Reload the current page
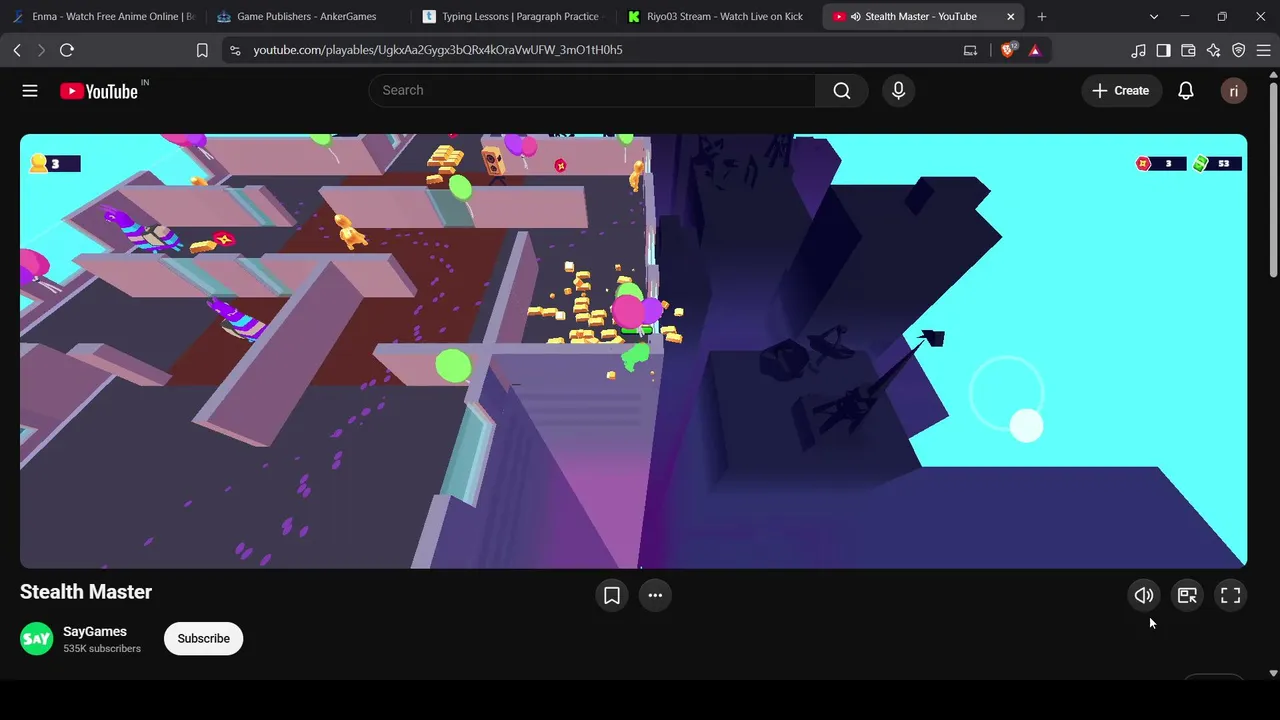 pyautogui.click(x=67, y=50)
